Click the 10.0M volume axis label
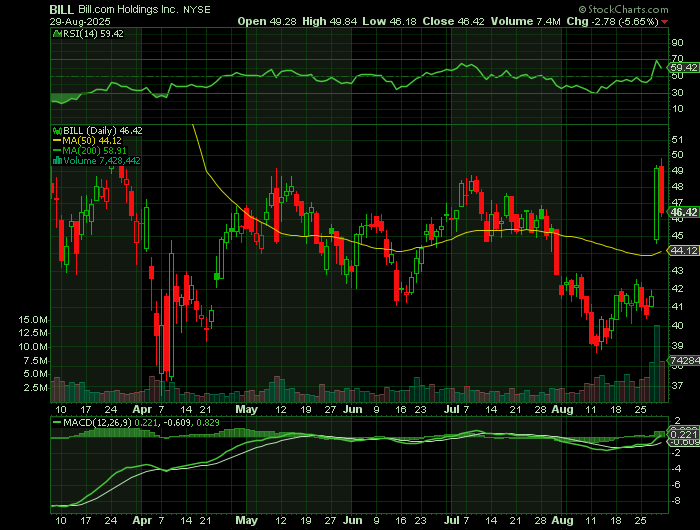This screenshot has width=700, height=530. click(33, 346)
